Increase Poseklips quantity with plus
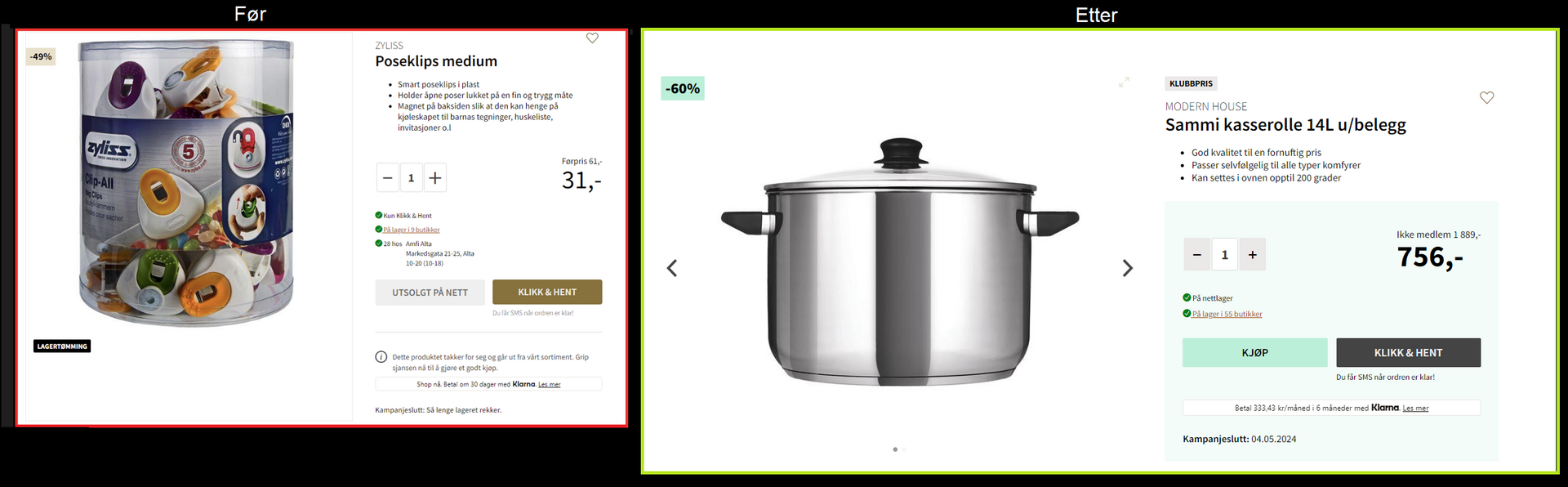The width and height of the screenshot is (1568, 487). pos(435,177)
